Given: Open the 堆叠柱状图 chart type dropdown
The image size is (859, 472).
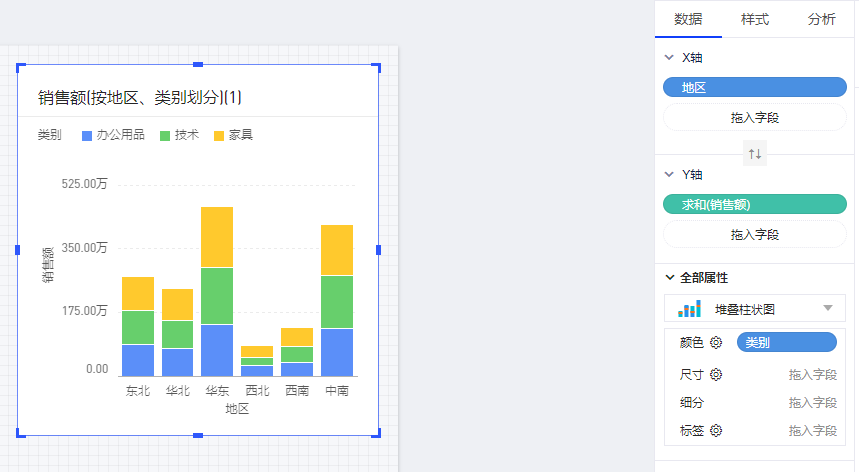Looking at the screenshot, I should (827, 309).
